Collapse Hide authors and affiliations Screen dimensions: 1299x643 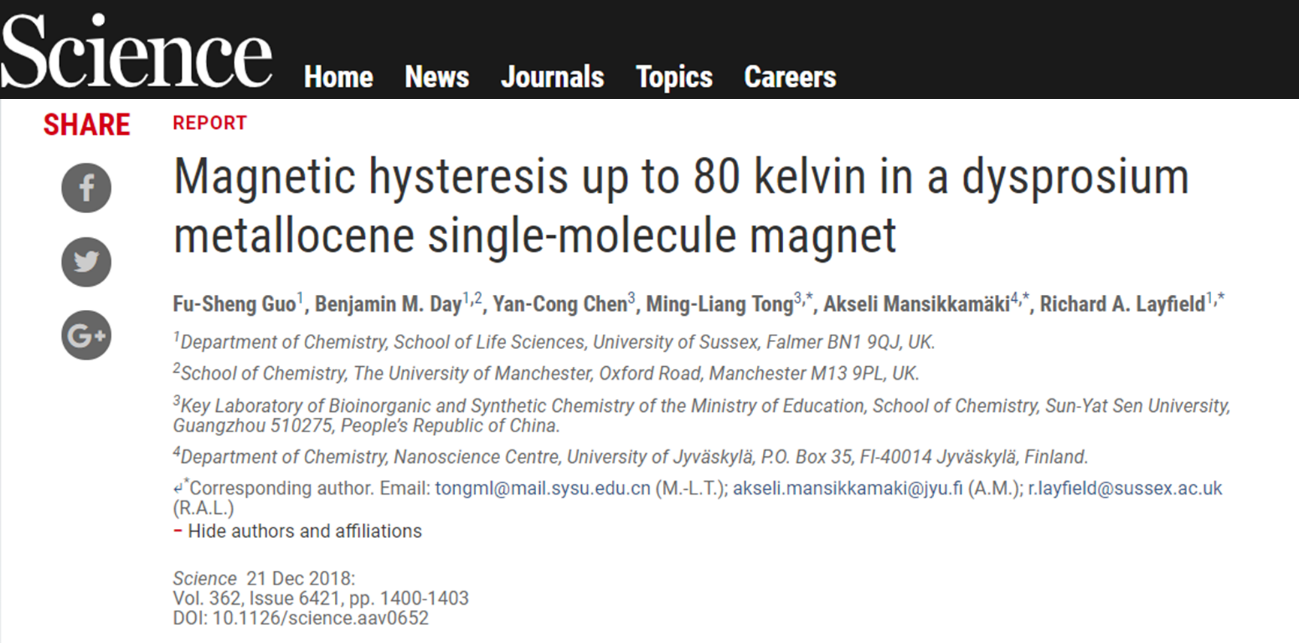pyautogui.click(x=298, y=531)
